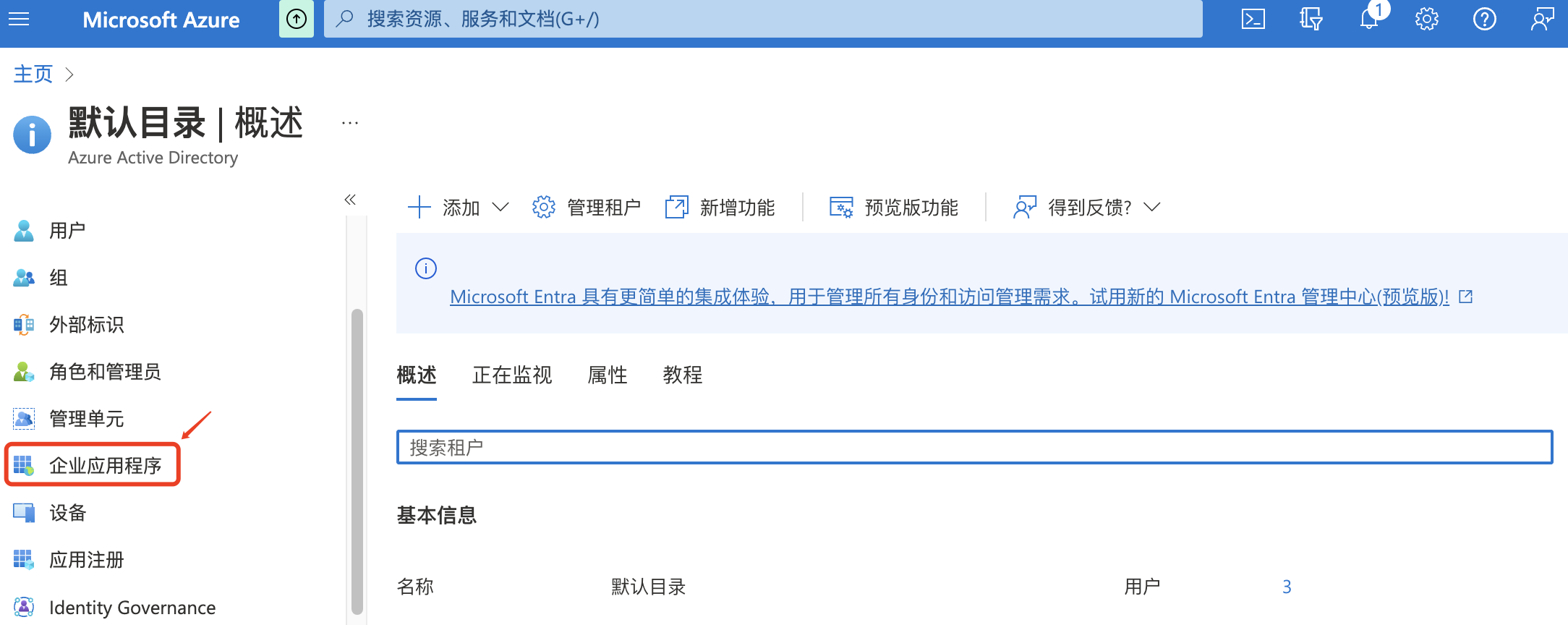Viewport: 1568px width, 625px height.
Task: Open the portal hamburger menu
Action: click(x=19, y=19)
